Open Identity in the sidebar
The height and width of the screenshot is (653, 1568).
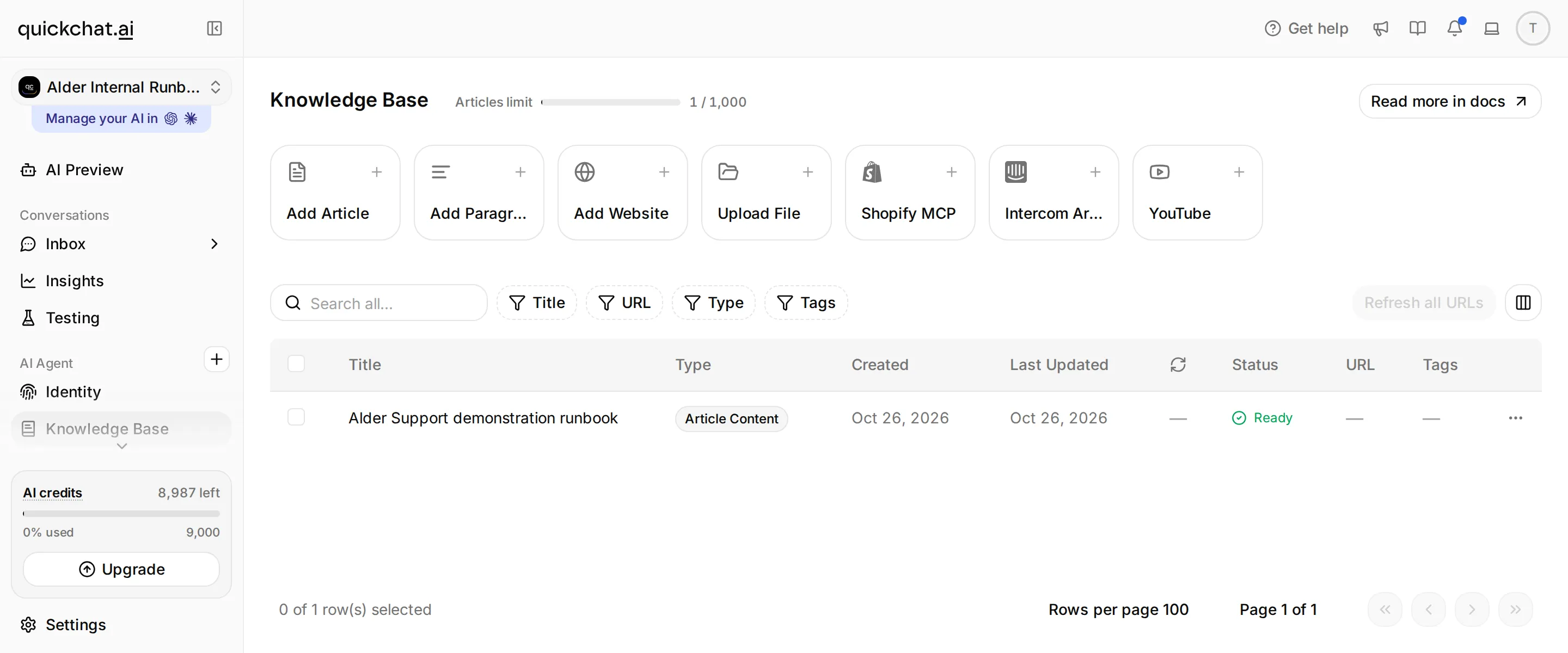(x=121, y=392)
